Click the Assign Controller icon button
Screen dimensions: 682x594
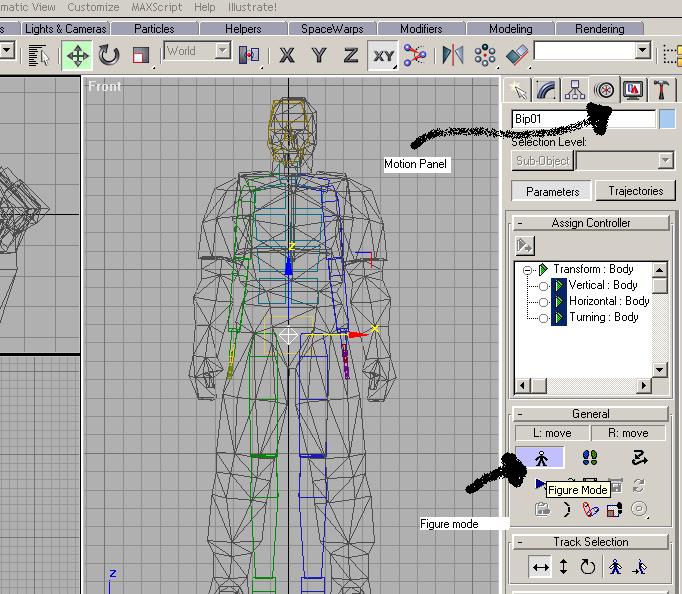[524, 245]
